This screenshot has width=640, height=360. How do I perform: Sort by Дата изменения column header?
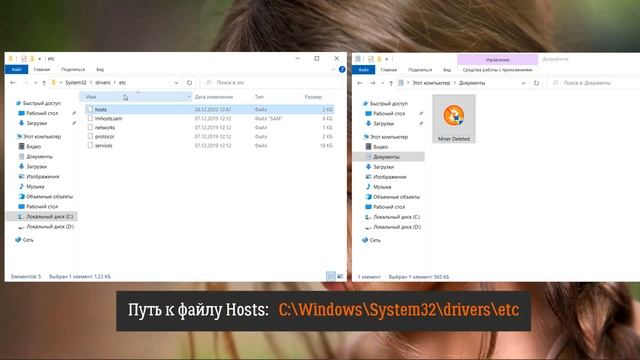[214, 97]
